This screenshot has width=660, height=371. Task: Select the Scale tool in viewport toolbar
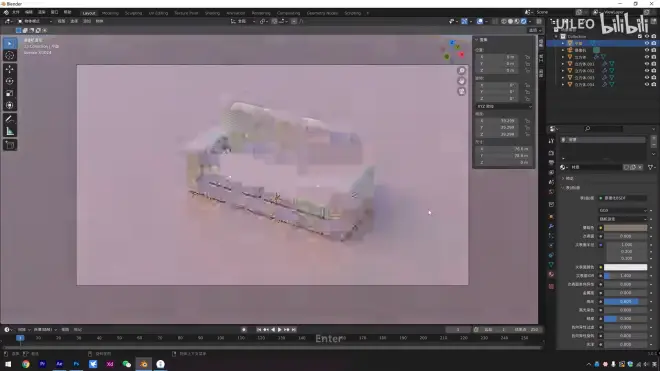point(10,93)
